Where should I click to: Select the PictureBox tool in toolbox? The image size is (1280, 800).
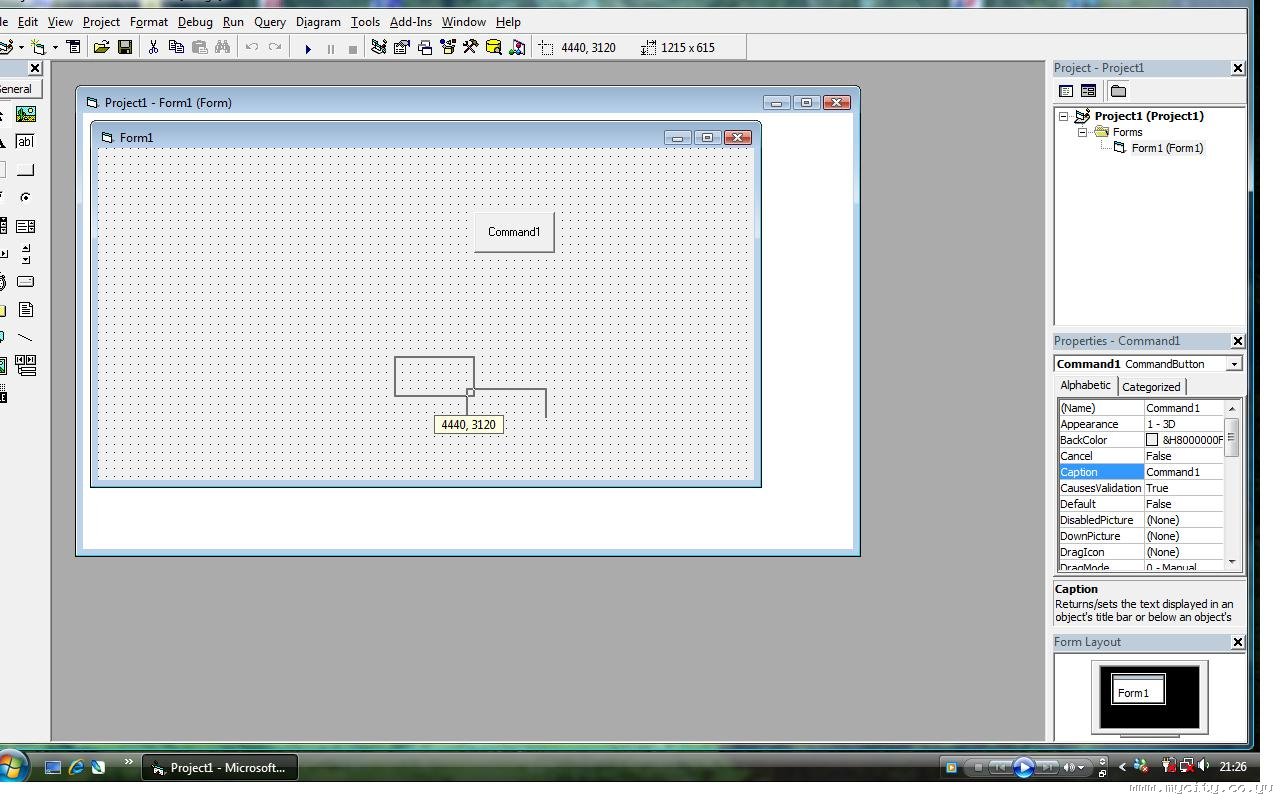(26, 114)
